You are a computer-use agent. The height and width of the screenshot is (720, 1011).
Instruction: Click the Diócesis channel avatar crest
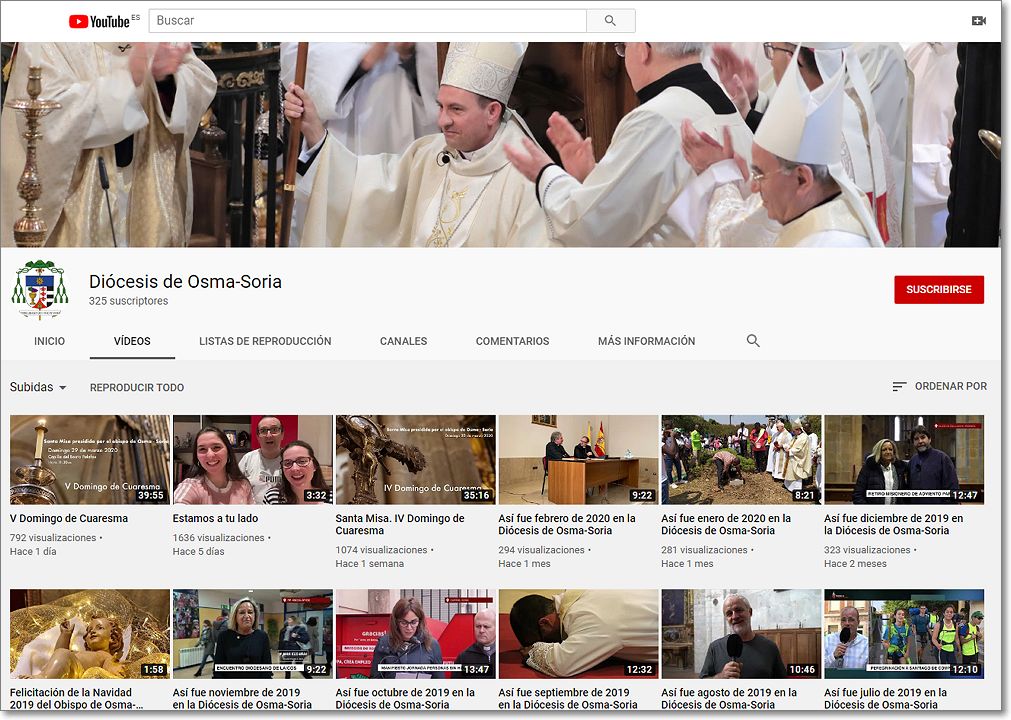[40, 289]
